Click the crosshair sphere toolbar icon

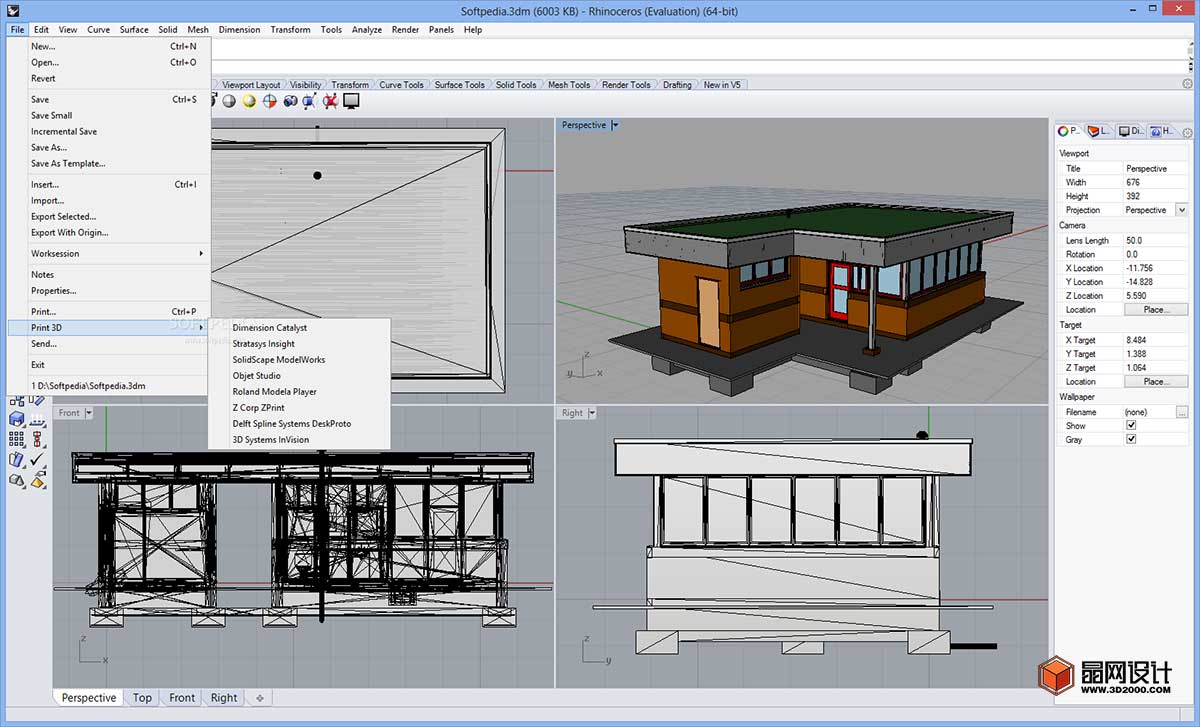[x=270, y=101]
